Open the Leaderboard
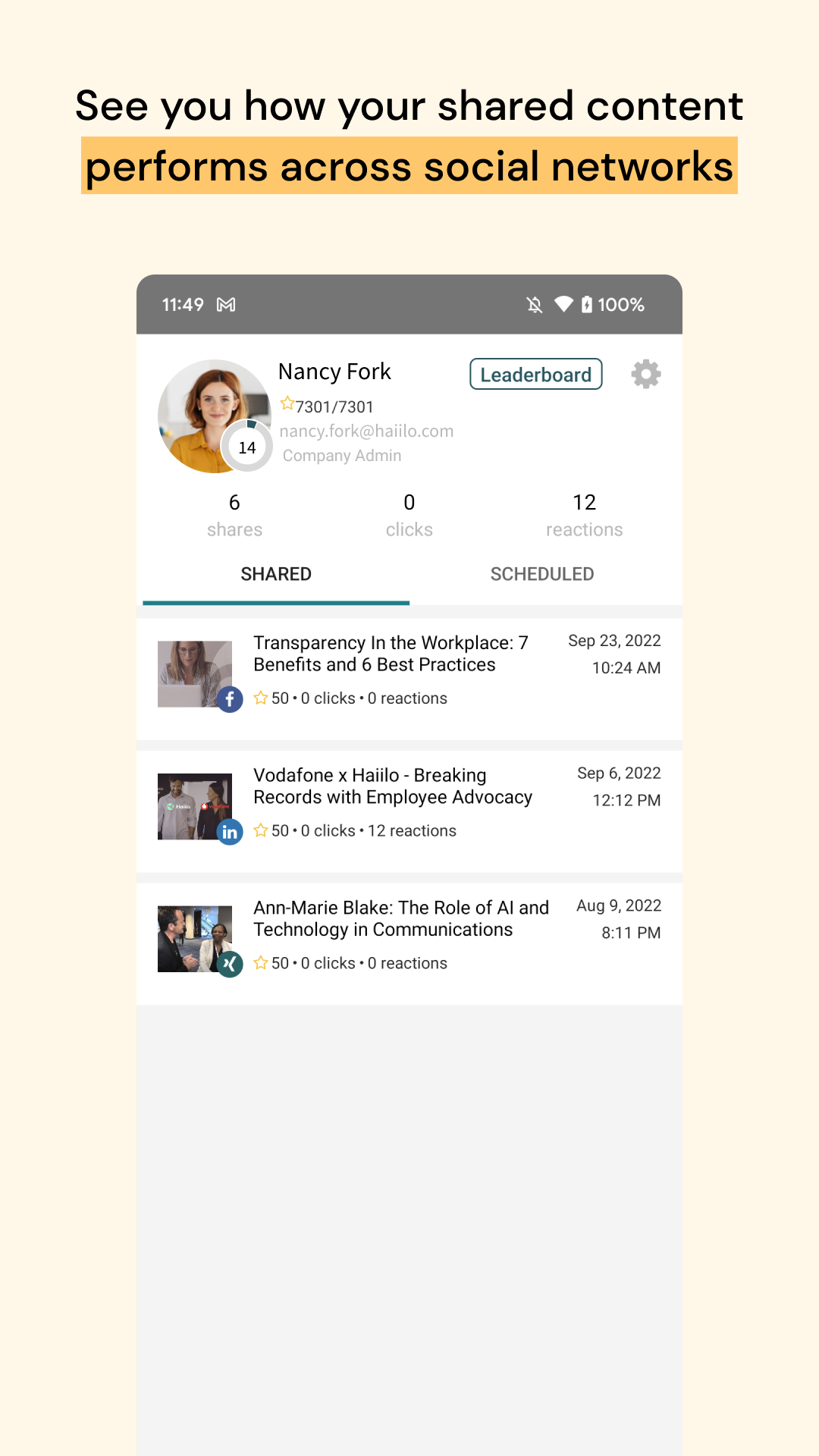 [536, 374]
